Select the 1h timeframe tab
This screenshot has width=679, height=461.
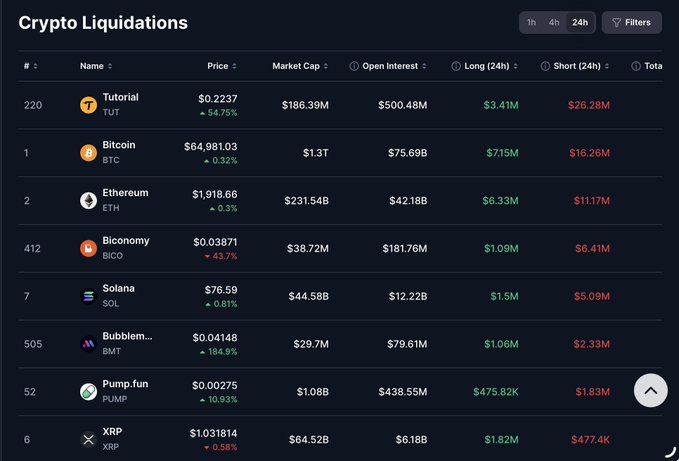531,23
